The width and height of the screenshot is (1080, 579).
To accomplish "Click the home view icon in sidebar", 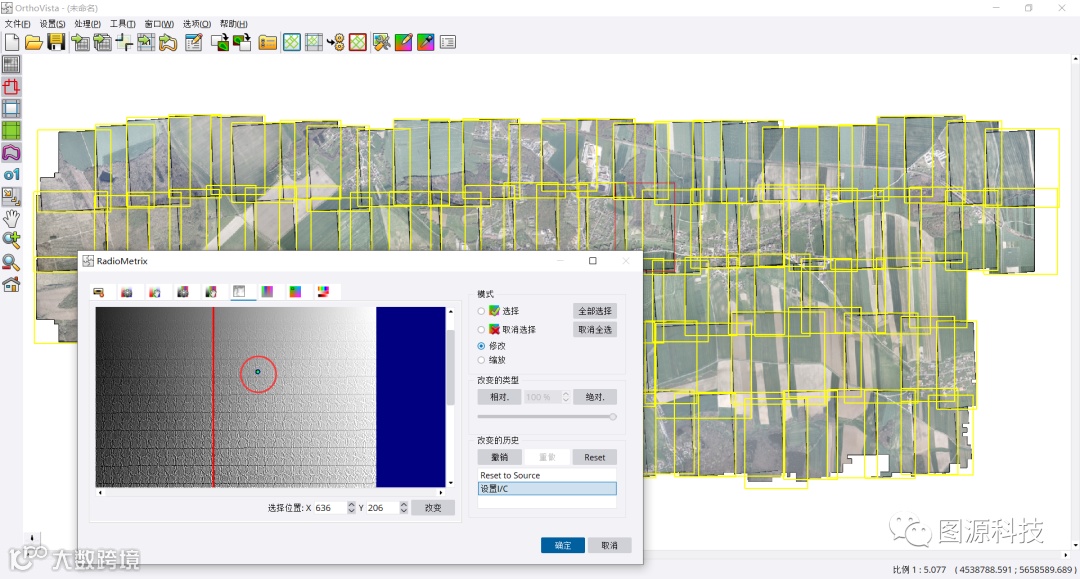I will pos(11,284).
